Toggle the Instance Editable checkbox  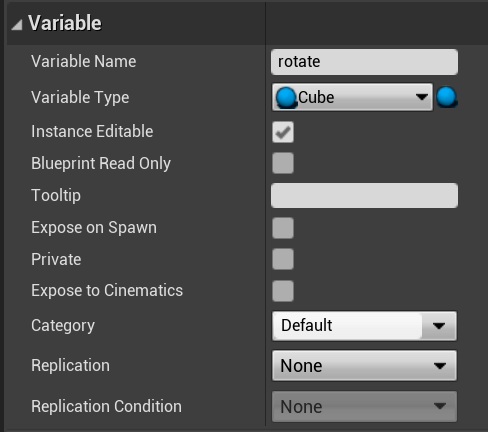tap(283, 132)
